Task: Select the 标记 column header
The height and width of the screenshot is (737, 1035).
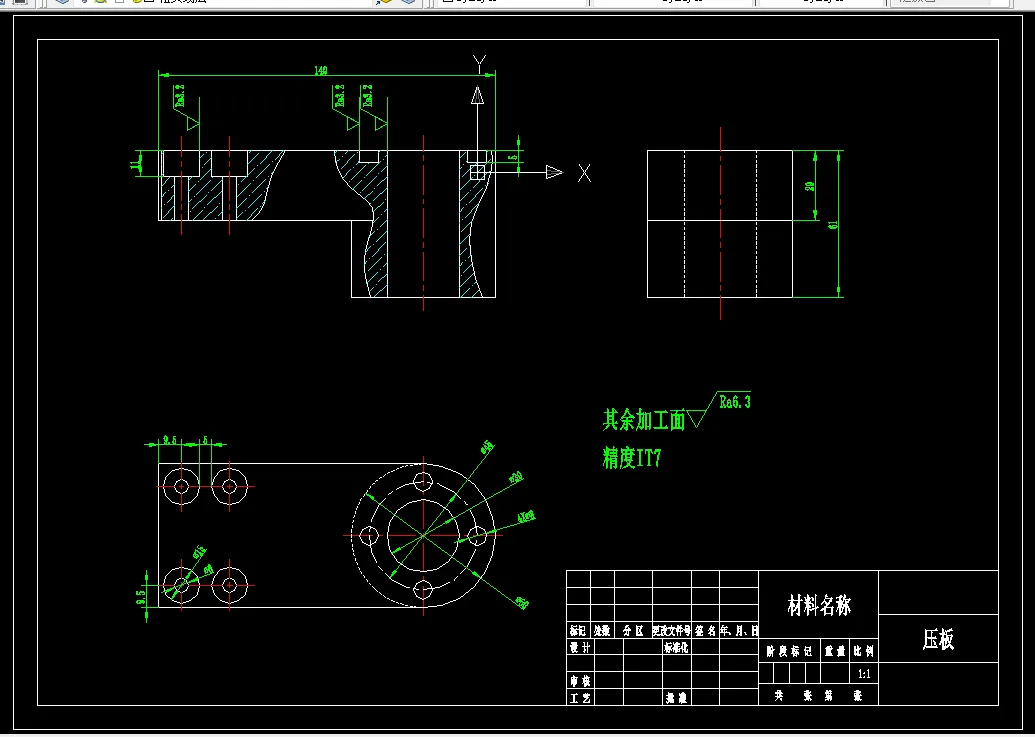Action: pos(578,631)
